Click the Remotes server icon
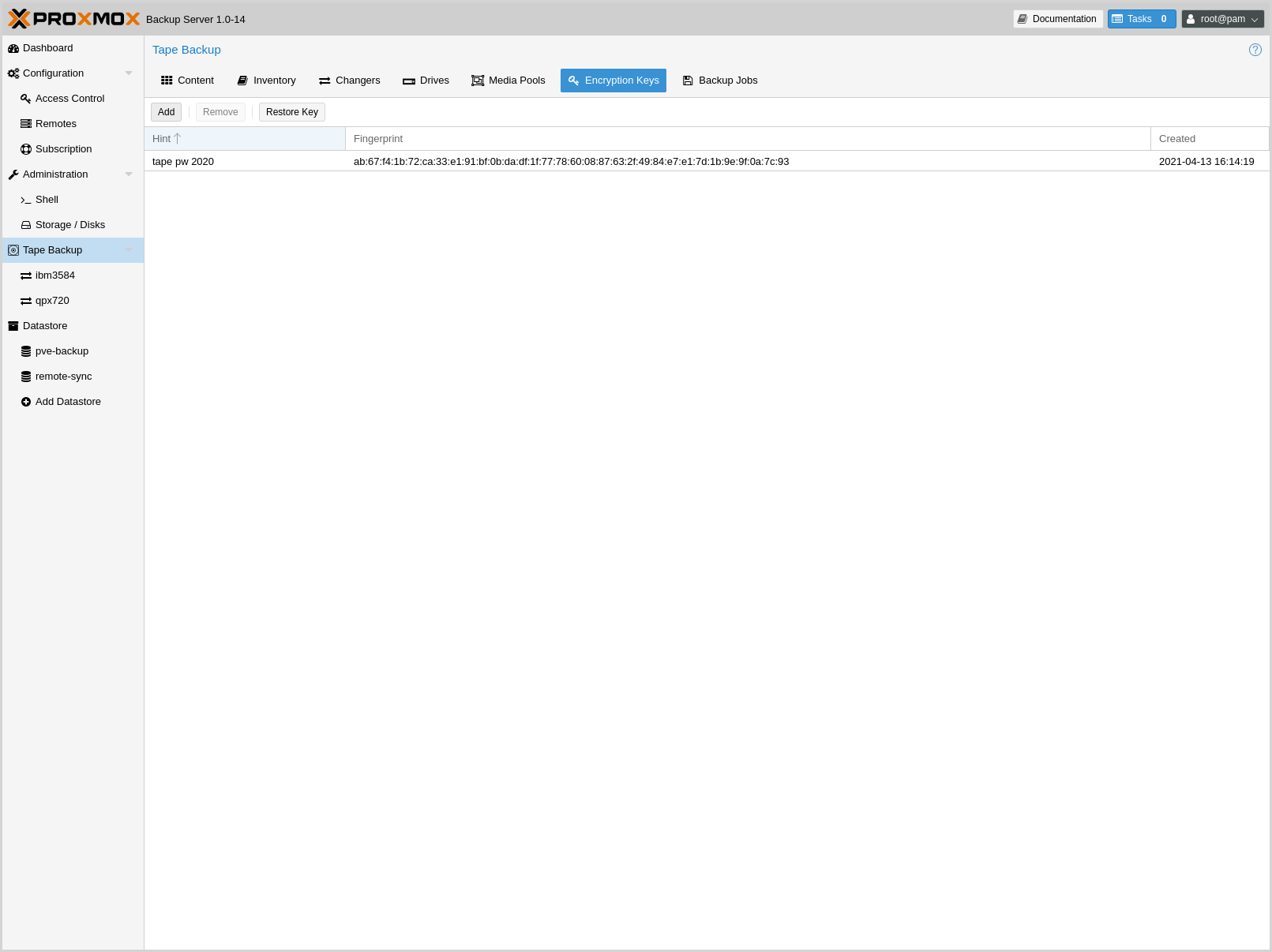1272x952 pixels. point(26,124)
